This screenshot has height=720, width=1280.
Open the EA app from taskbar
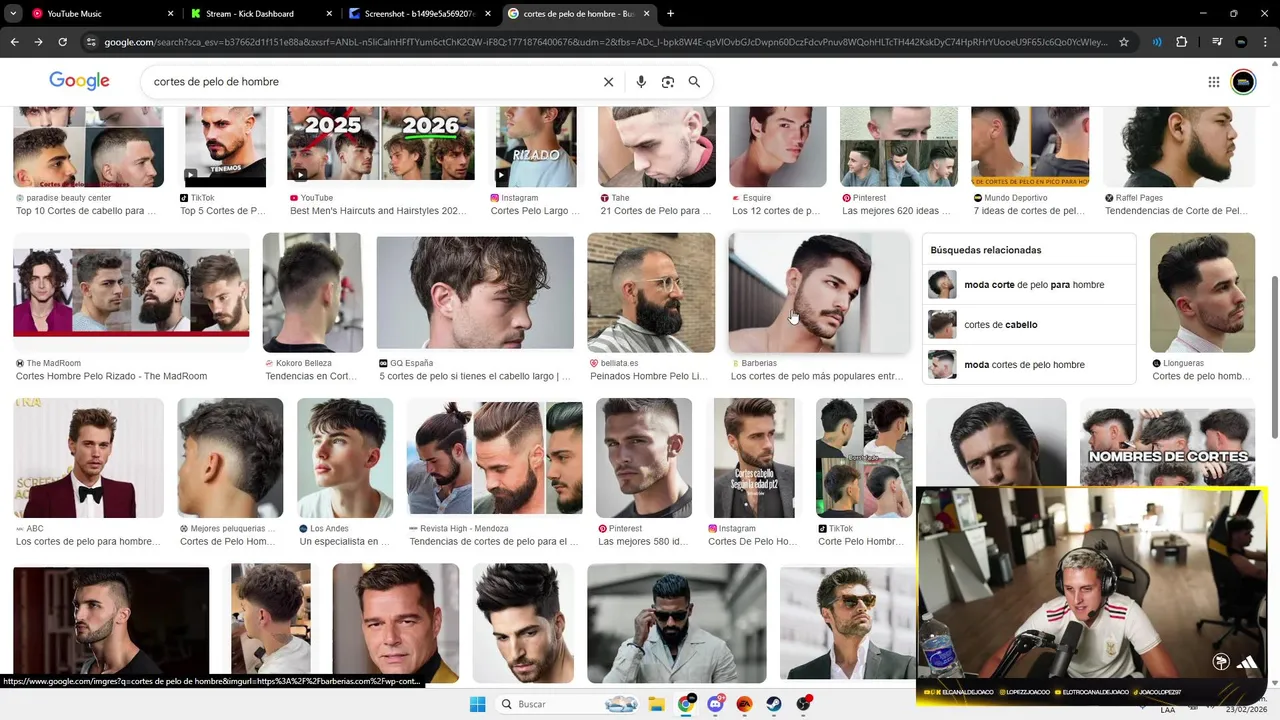pos(744,704)
